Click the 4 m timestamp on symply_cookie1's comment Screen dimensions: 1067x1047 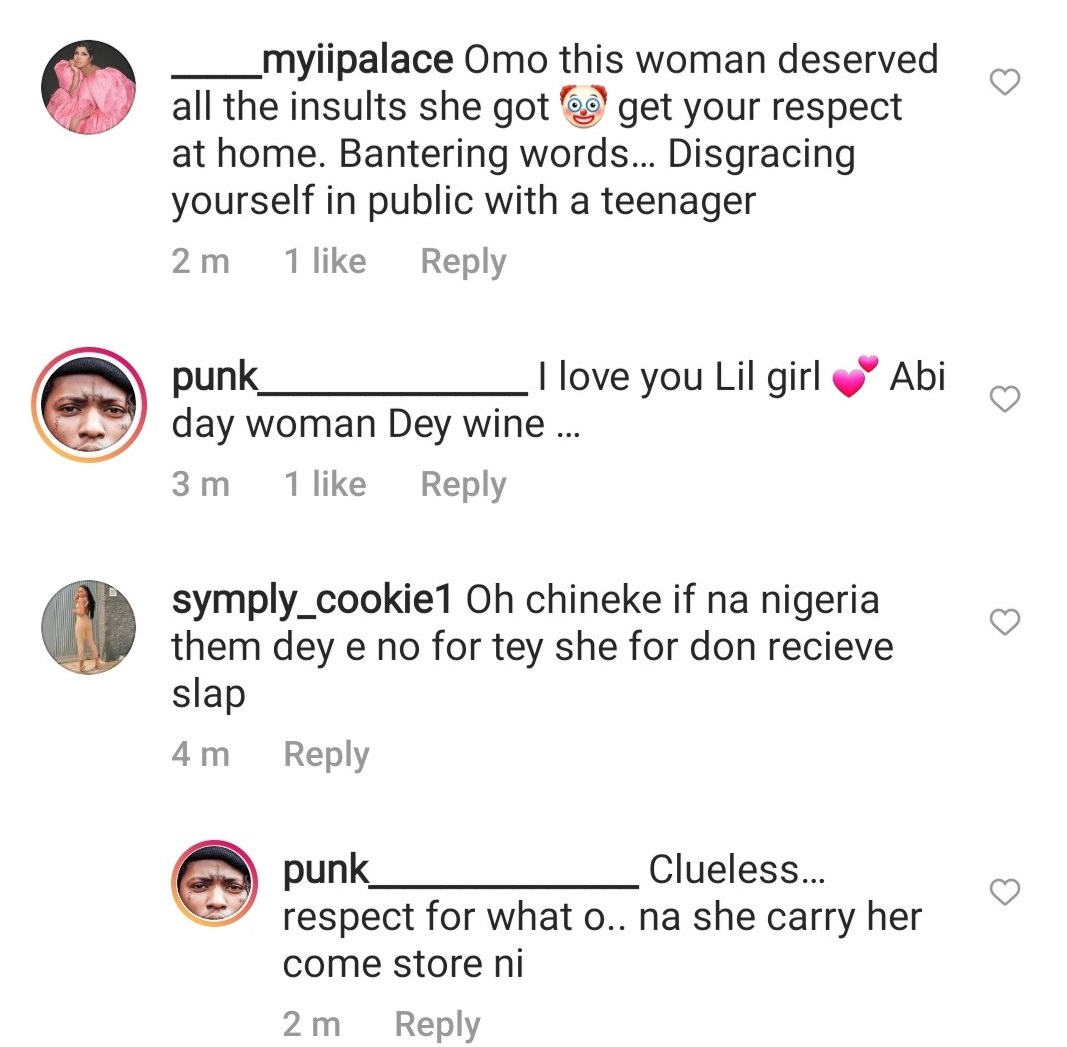200,754
